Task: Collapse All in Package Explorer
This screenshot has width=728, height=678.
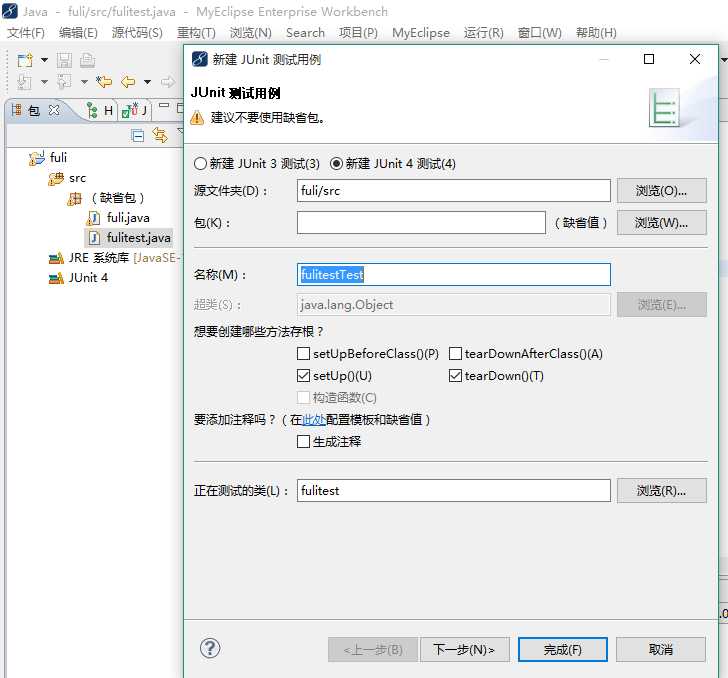Action: point(137,136)
